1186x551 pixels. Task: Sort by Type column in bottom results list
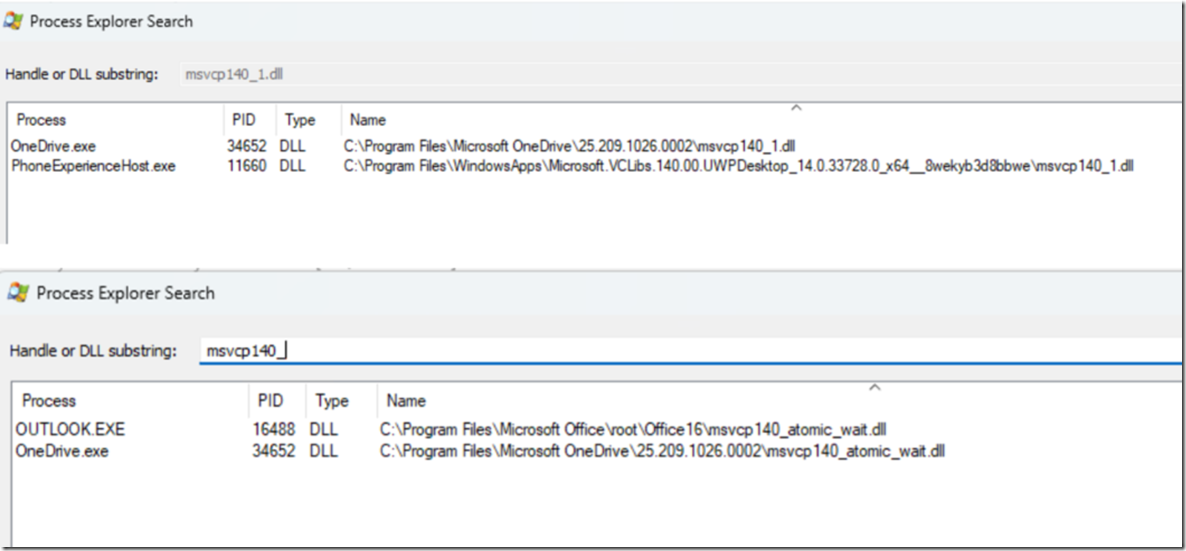point(332,401)
